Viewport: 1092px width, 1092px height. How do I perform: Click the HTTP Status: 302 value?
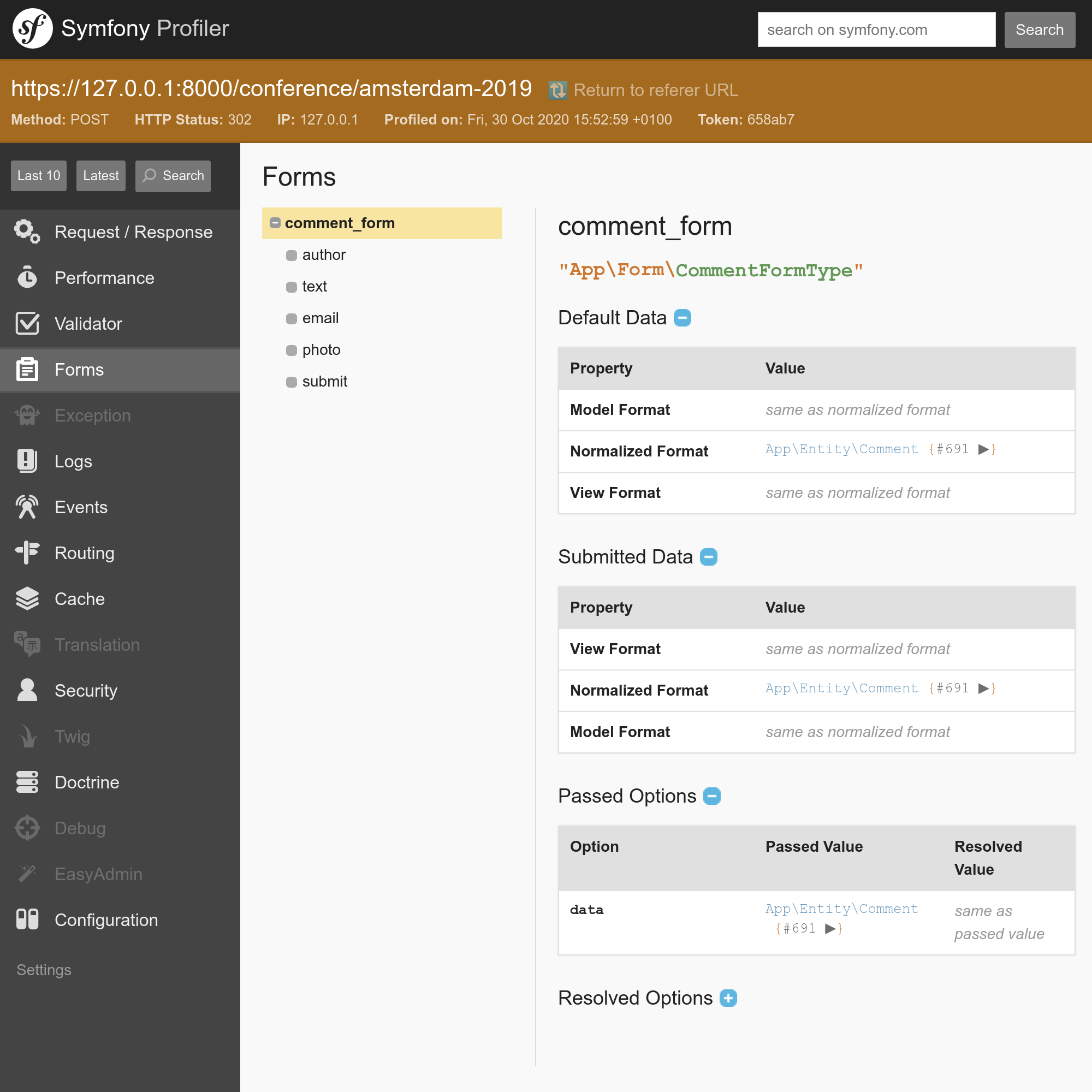(x=193, y=119)
